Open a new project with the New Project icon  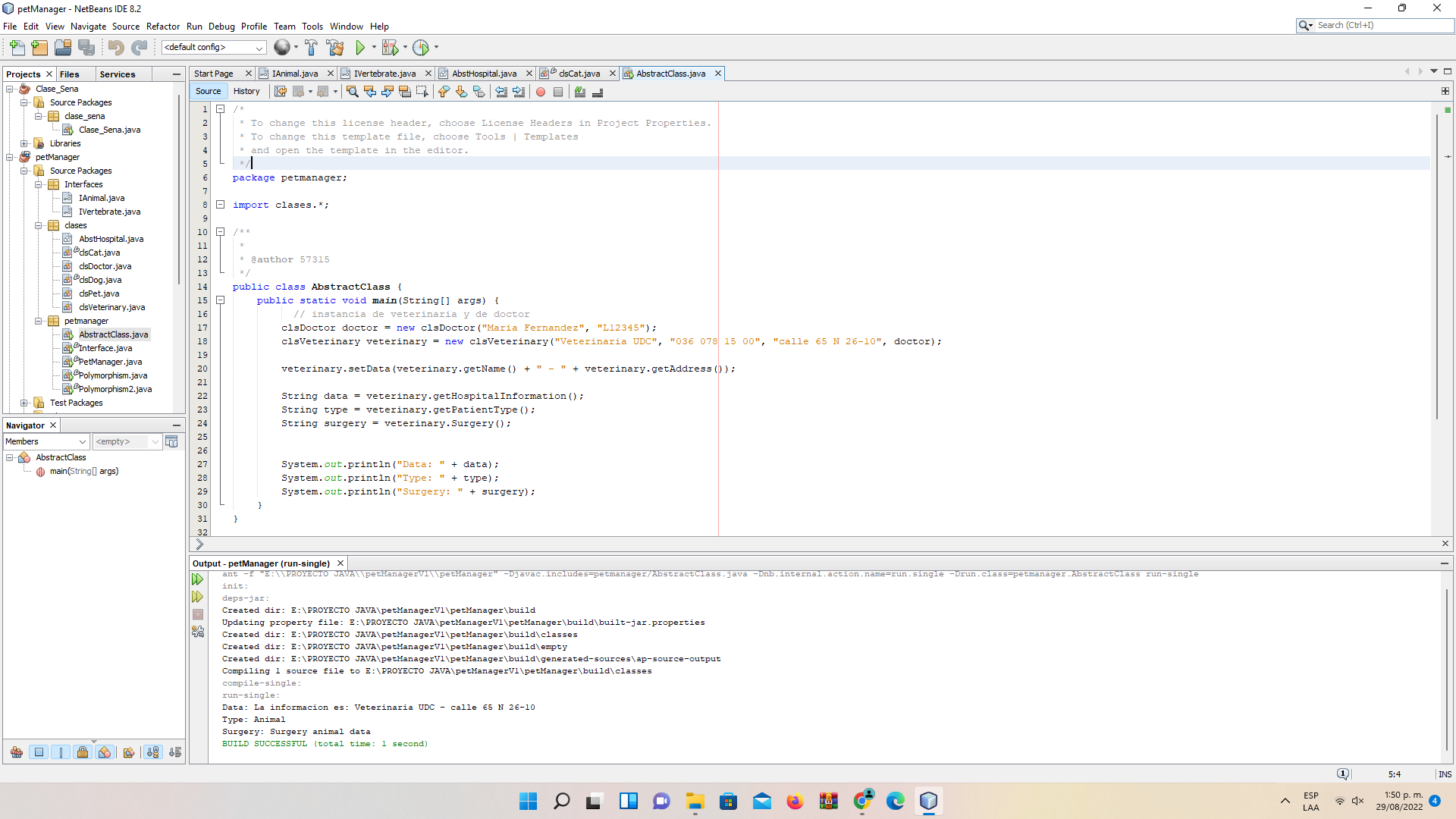[39, 47]
